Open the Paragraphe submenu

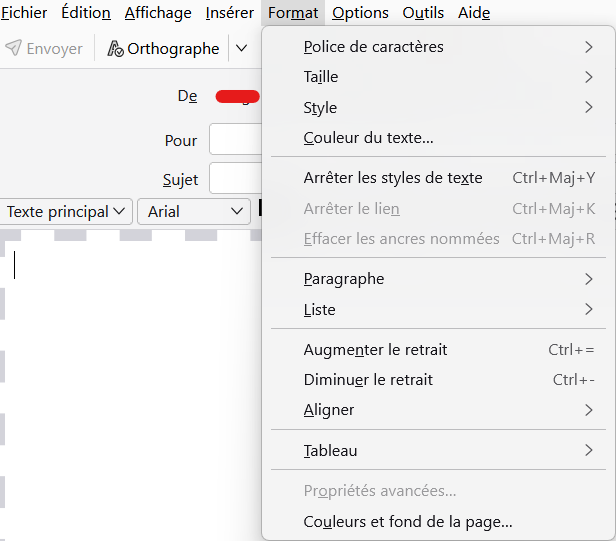438,279
